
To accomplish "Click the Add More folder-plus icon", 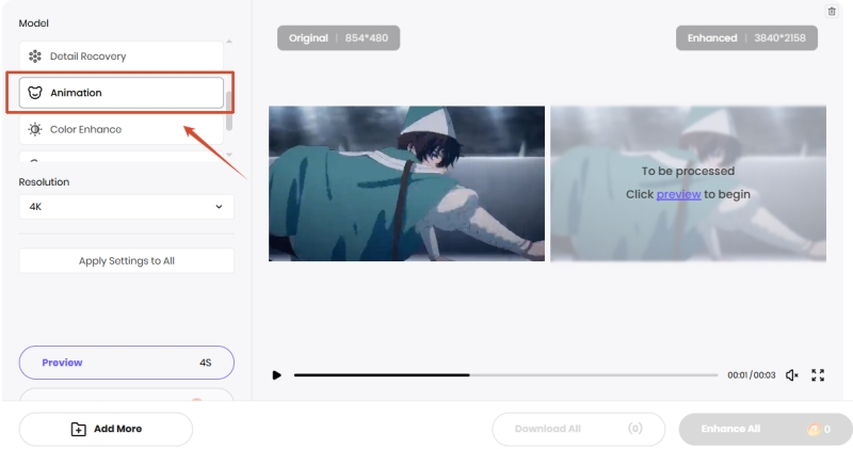I will [x=78, y=429].
